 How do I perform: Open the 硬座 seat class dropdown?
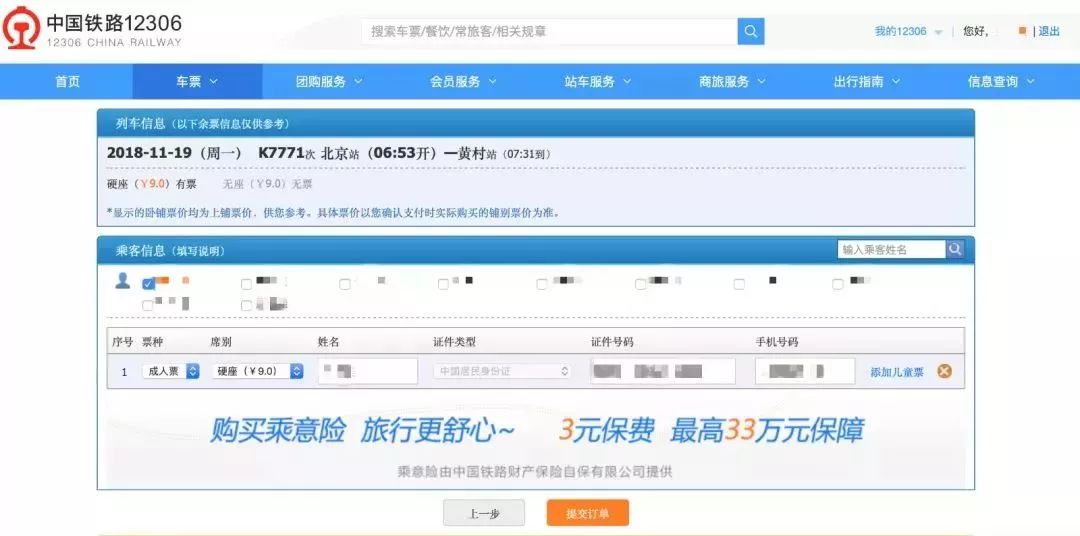click(x=258, y=371)
